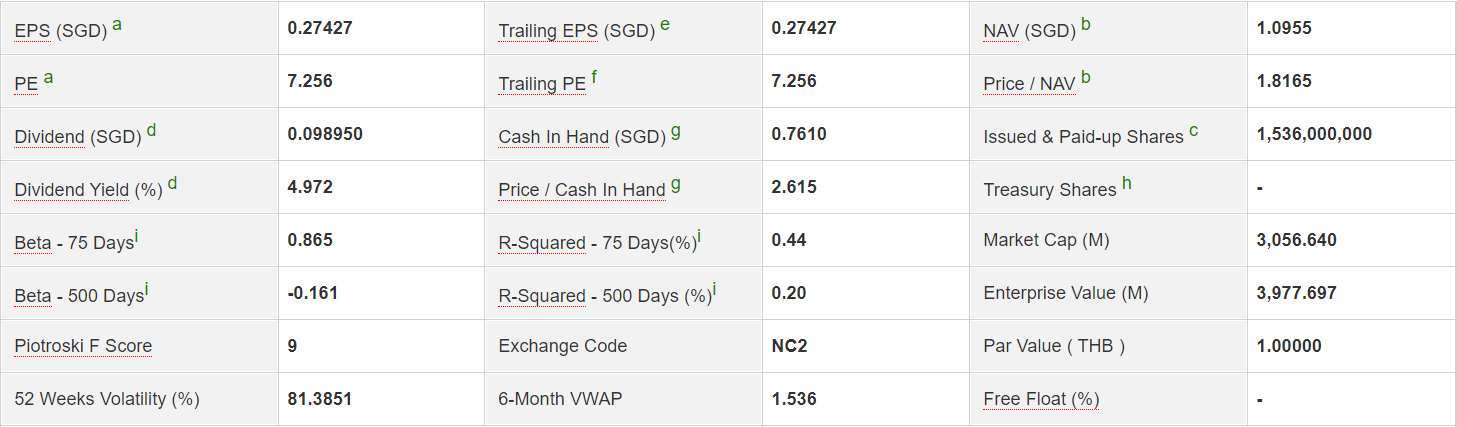Open the plain PE term definition

click(x=26, y=84)
